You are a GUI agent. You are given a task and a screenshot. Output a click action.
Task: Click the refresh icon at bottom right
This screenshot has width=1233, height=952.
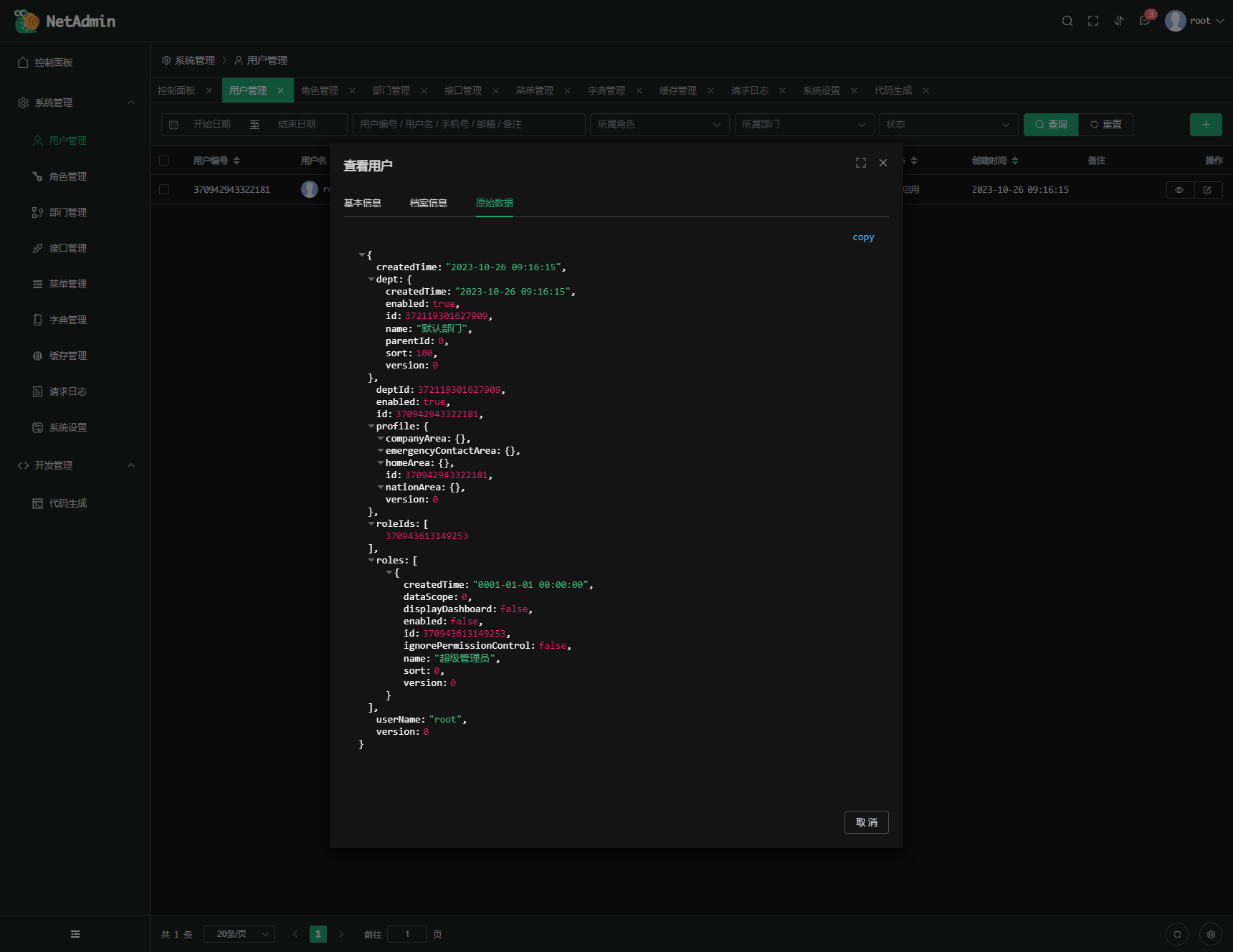pyautogui.click(x=1177, y=934)
